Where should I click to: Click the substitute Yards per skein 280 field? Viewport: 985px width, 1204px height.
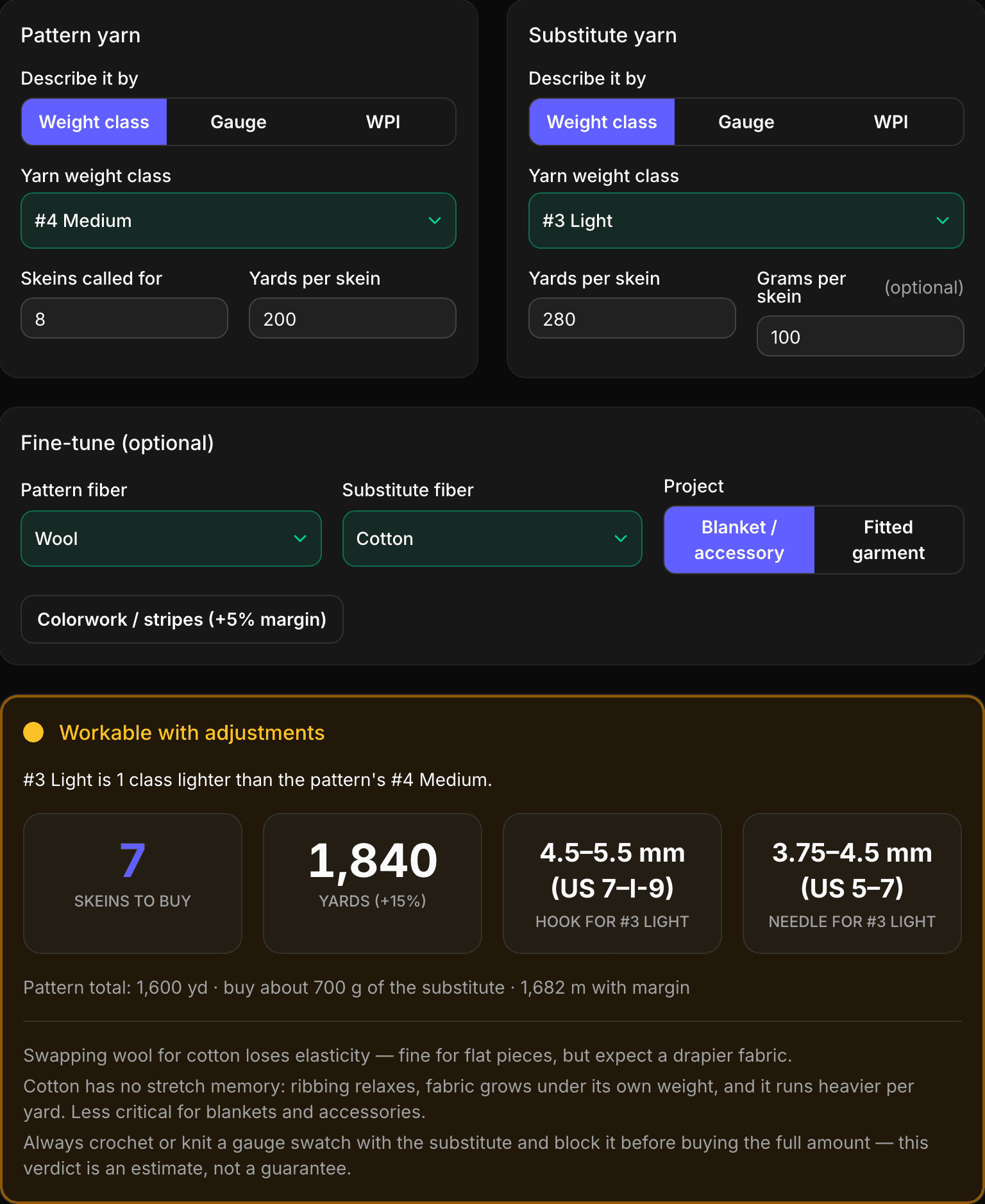click(632, 318)
